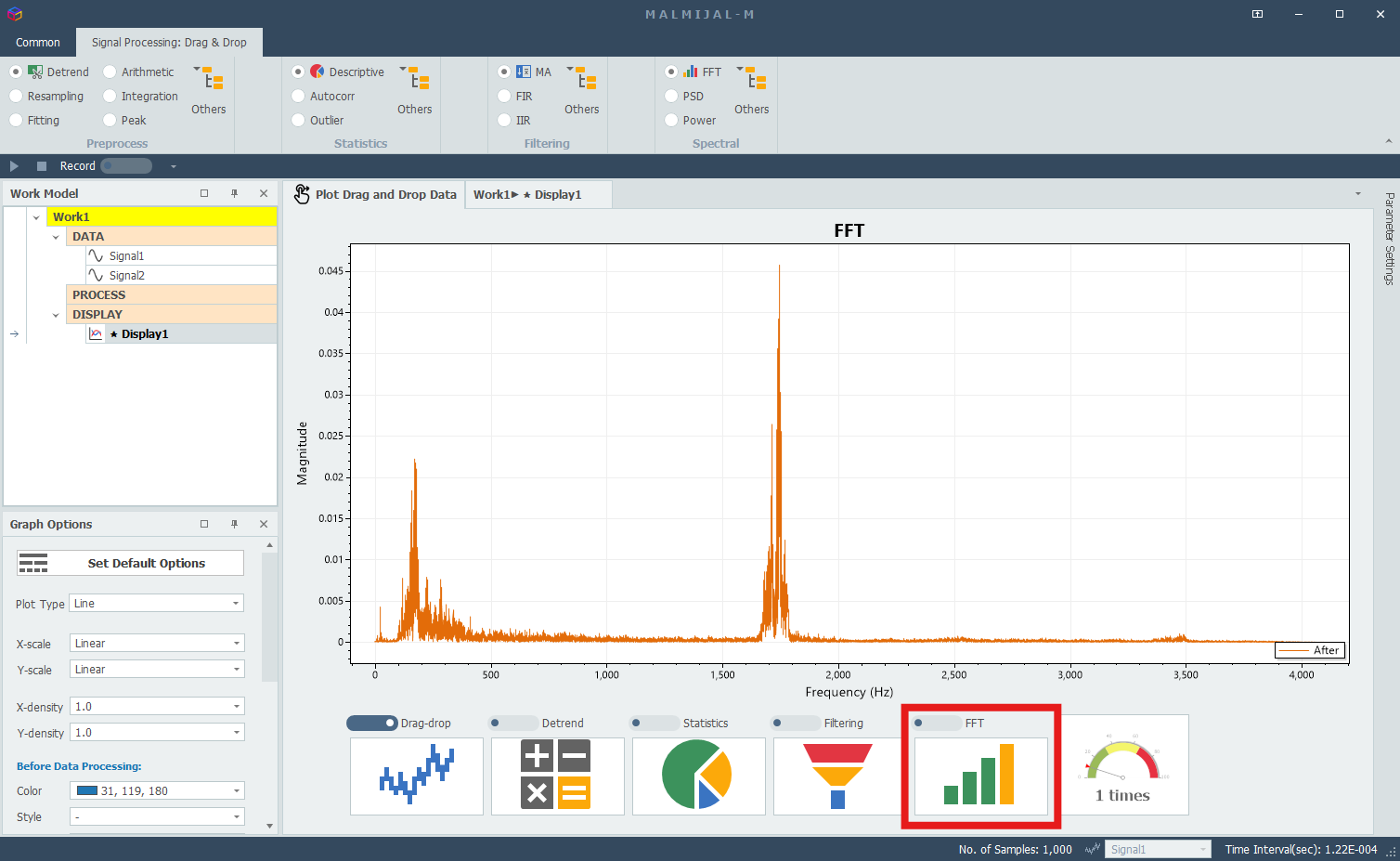Float the Graph Options panel window
Image resolution: width=1400 pixels, height=861 pixels.
(204, 524)
